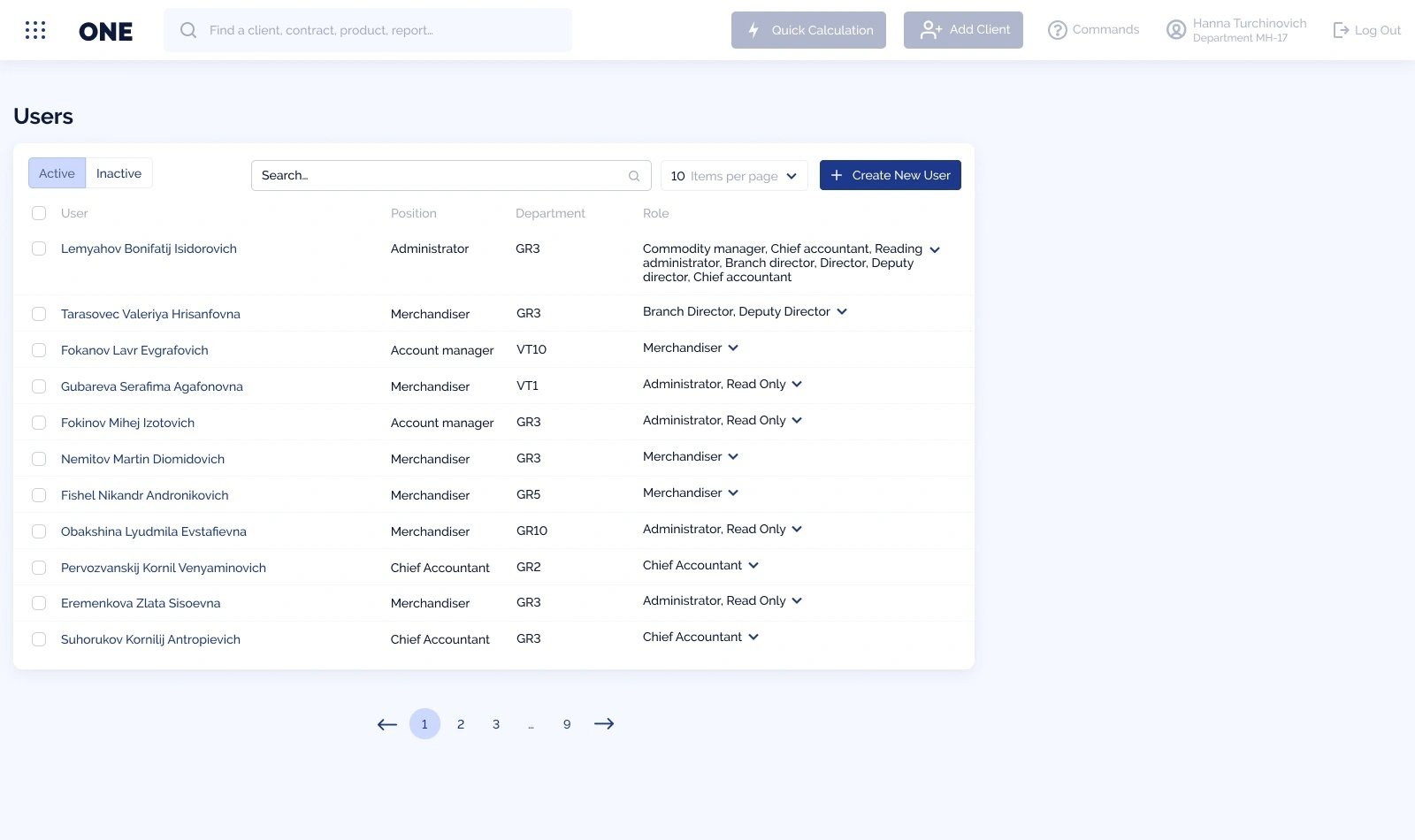The height and width of the screenshot is (840, 1415).
Task: Check the box for Fokinov Mihej Izotovich
Action: tap(39, 423)
